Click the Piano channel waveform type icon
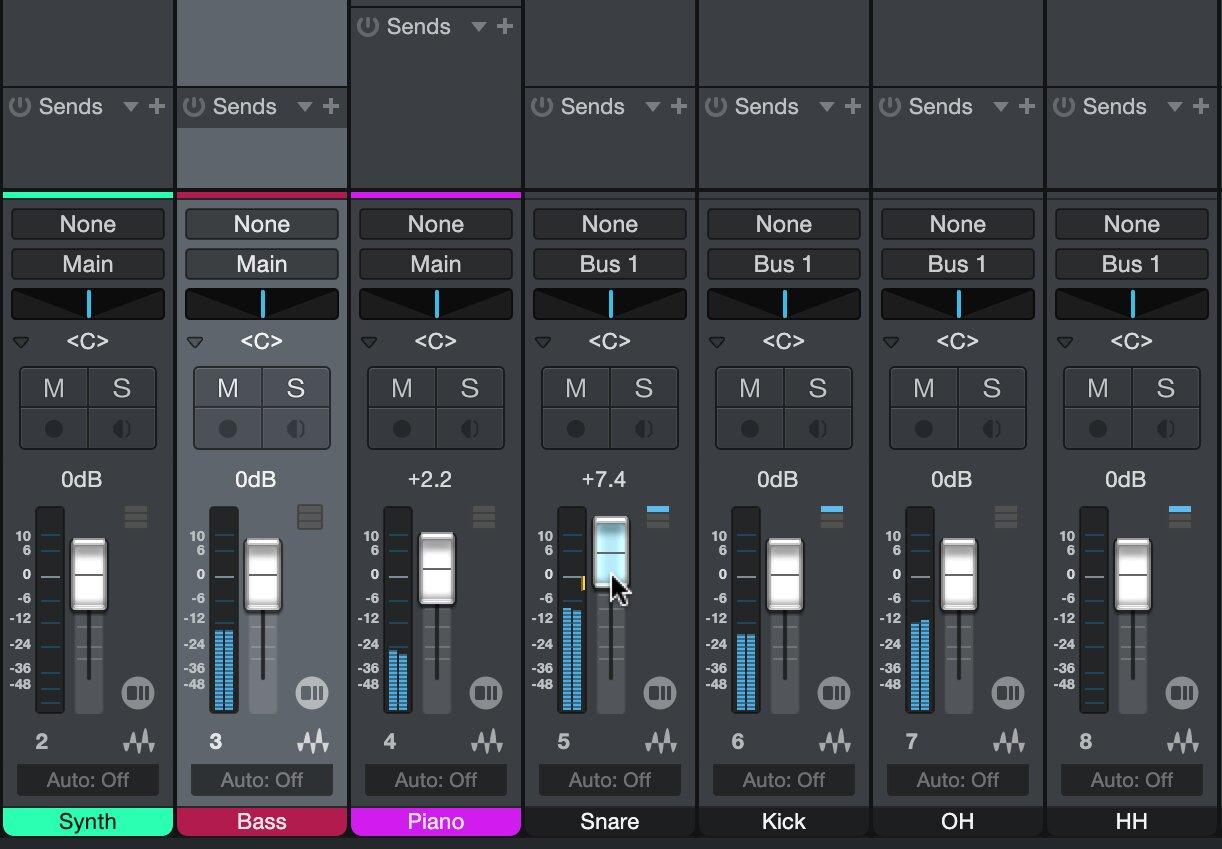This screenshot has height=849, width=1222. tap(487, 741)
